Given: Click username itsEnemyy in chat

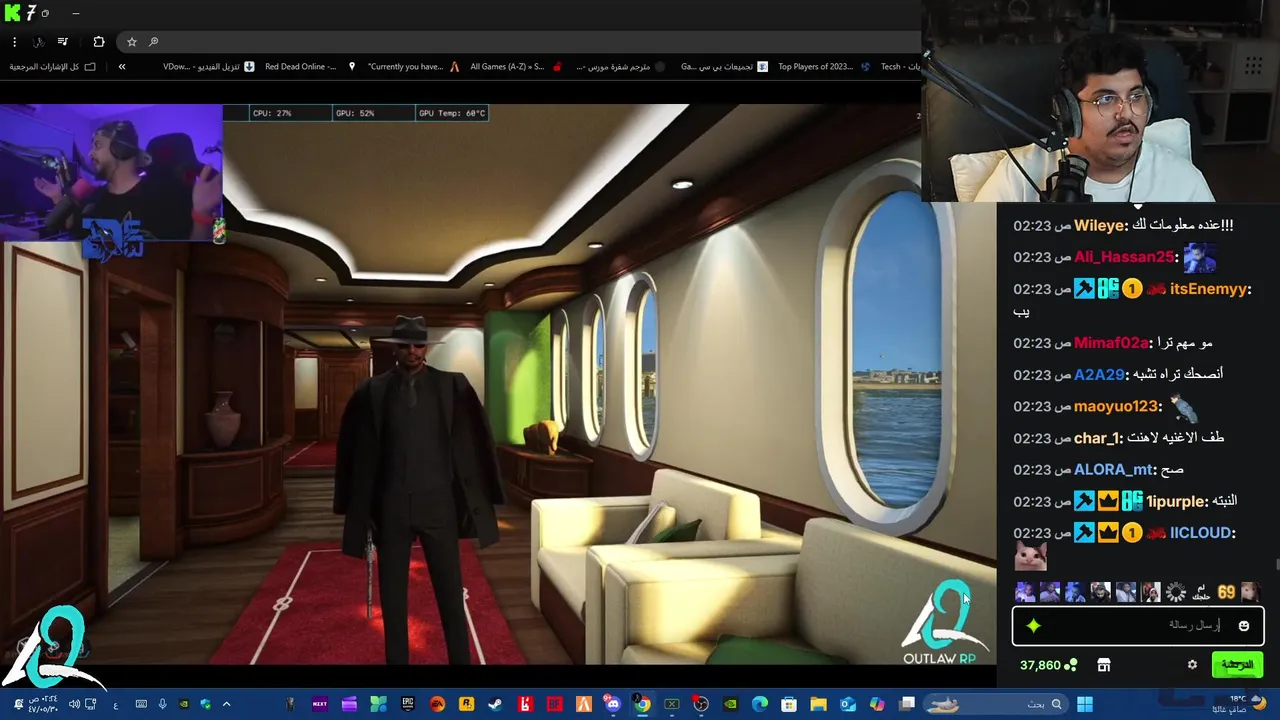Looking at the screenshot, I should pos(1210,289).
